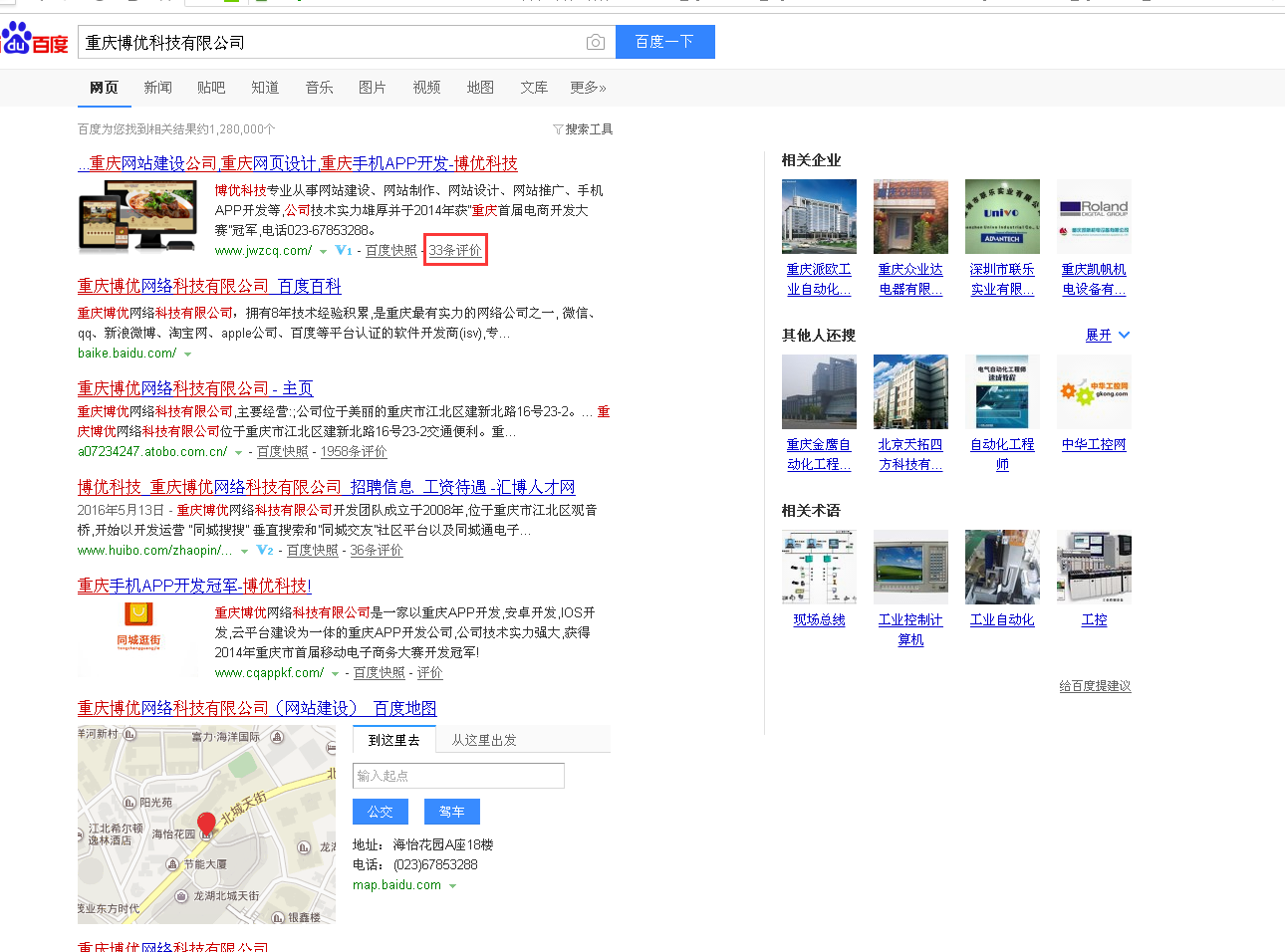Open 重庆众业达电器有限 company thumbnail
The width and height of the screenshot is (1285, 952).
tap(910, 216)
